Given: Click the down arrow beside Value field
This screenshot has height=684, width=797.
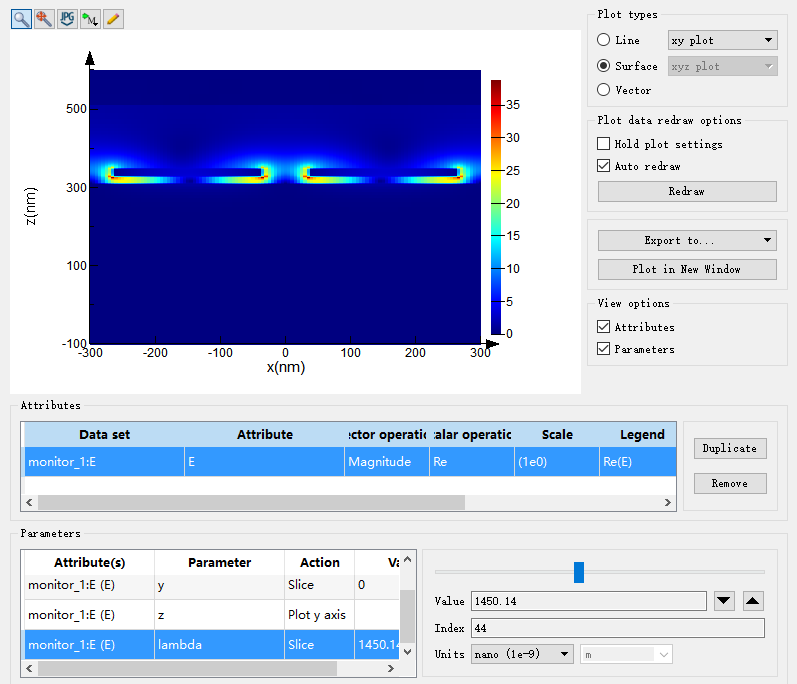Looking at the screenshot, I should [725, 601].
